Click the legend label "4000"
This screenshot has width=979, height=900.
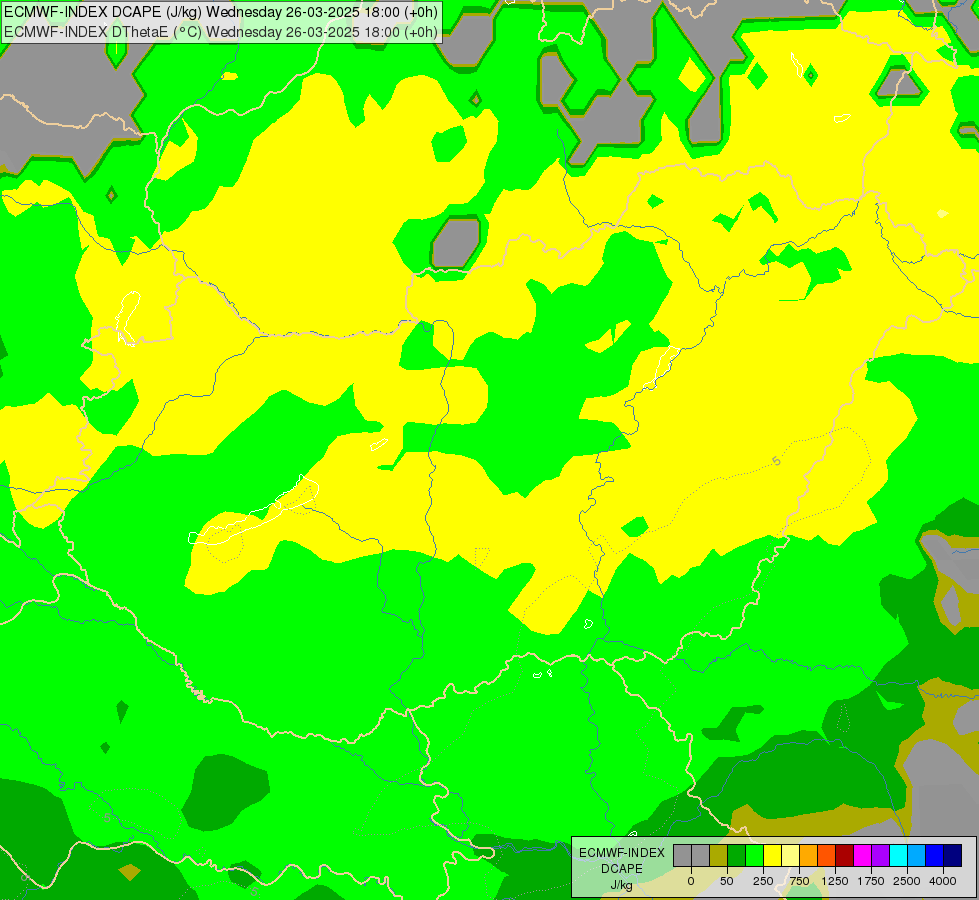click(943, 881)
